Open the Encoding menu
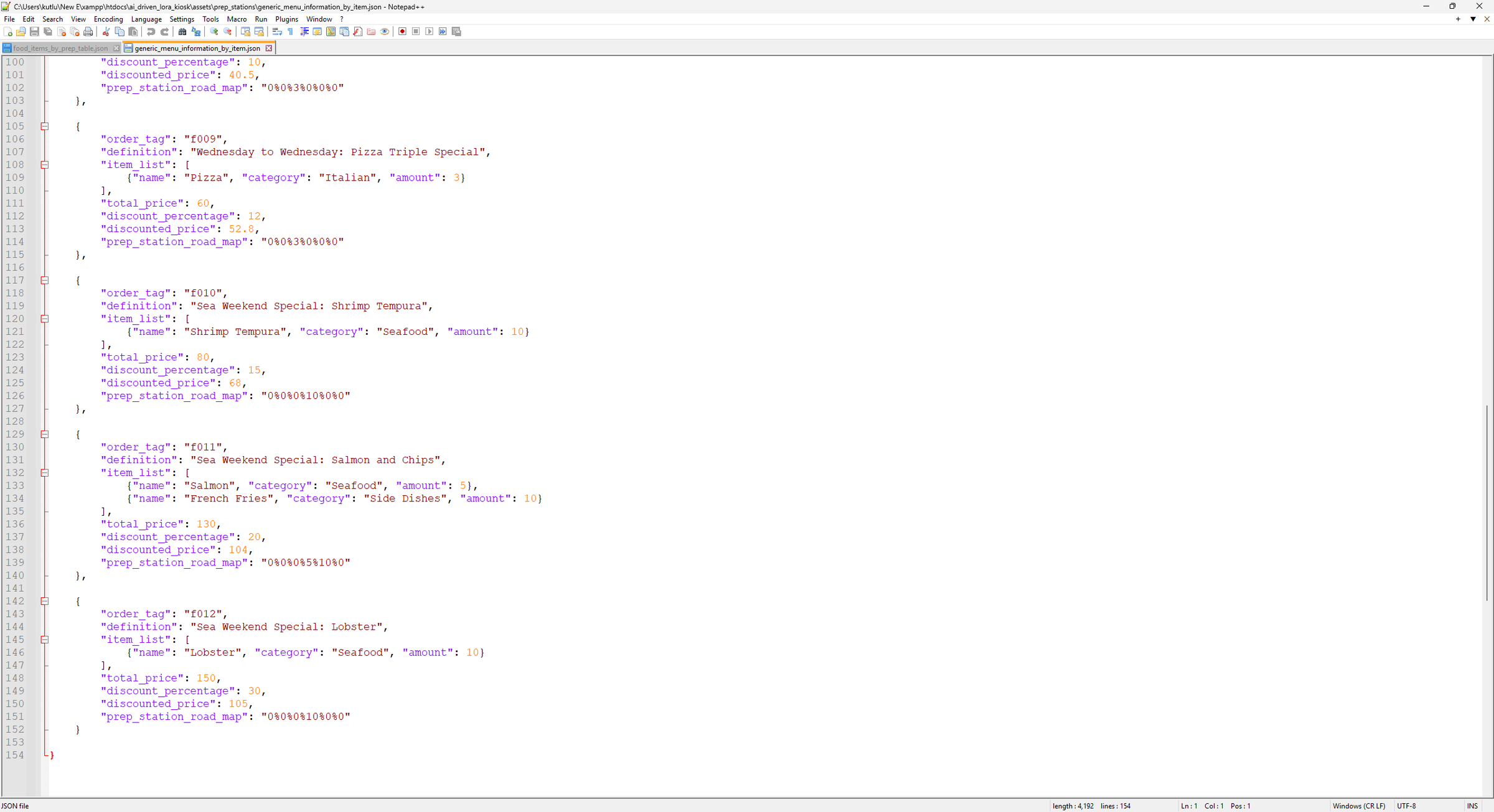The image size is (1494, 812). click(x=108, y=19)
